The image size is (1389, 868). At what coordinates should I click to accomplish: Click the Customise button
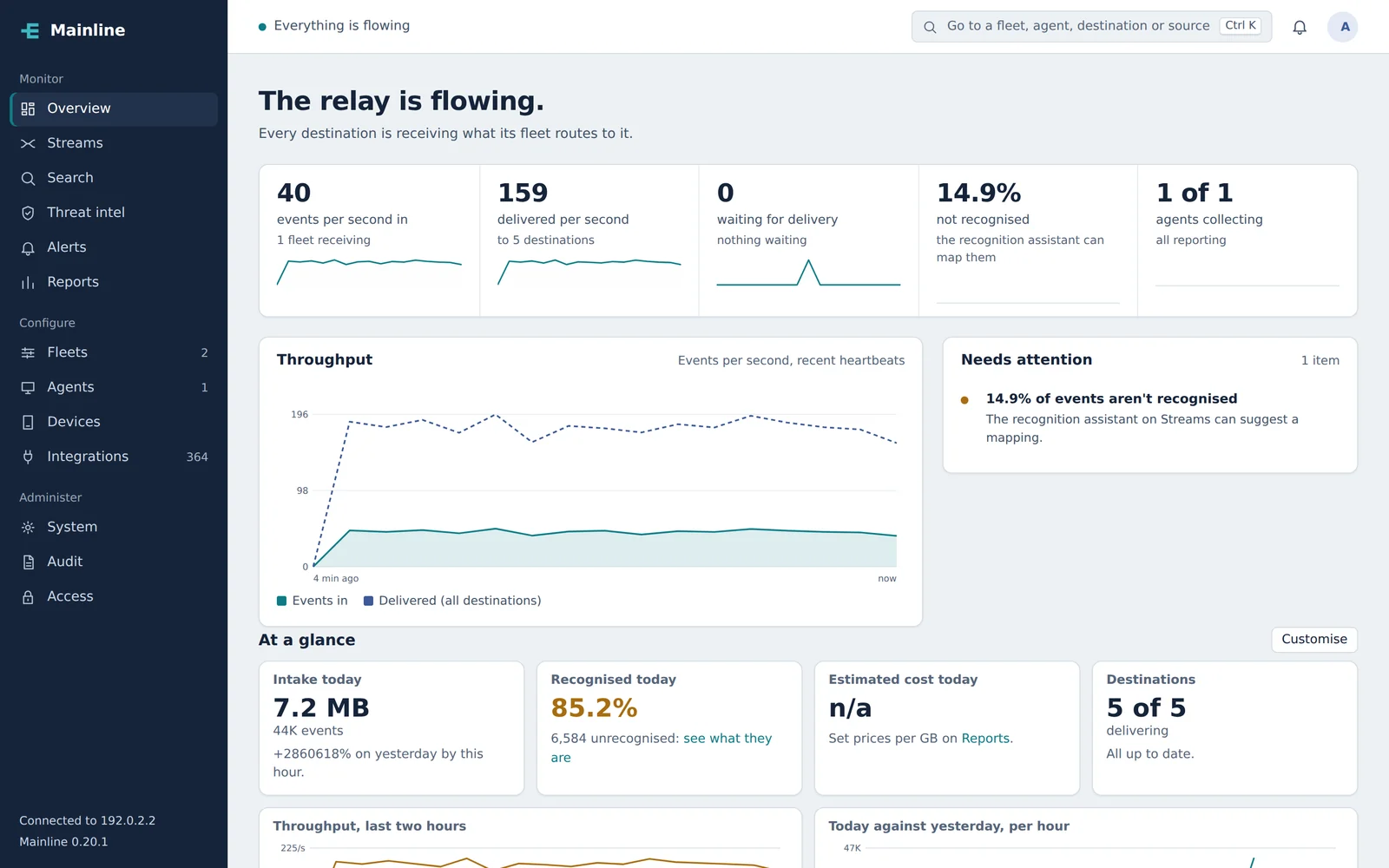(x=1314, y=640)
